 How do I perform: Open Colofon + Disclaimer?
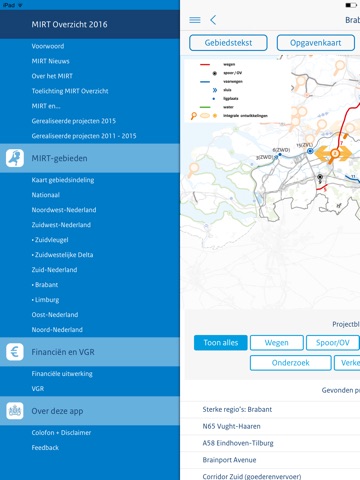(x=61, y=433)
